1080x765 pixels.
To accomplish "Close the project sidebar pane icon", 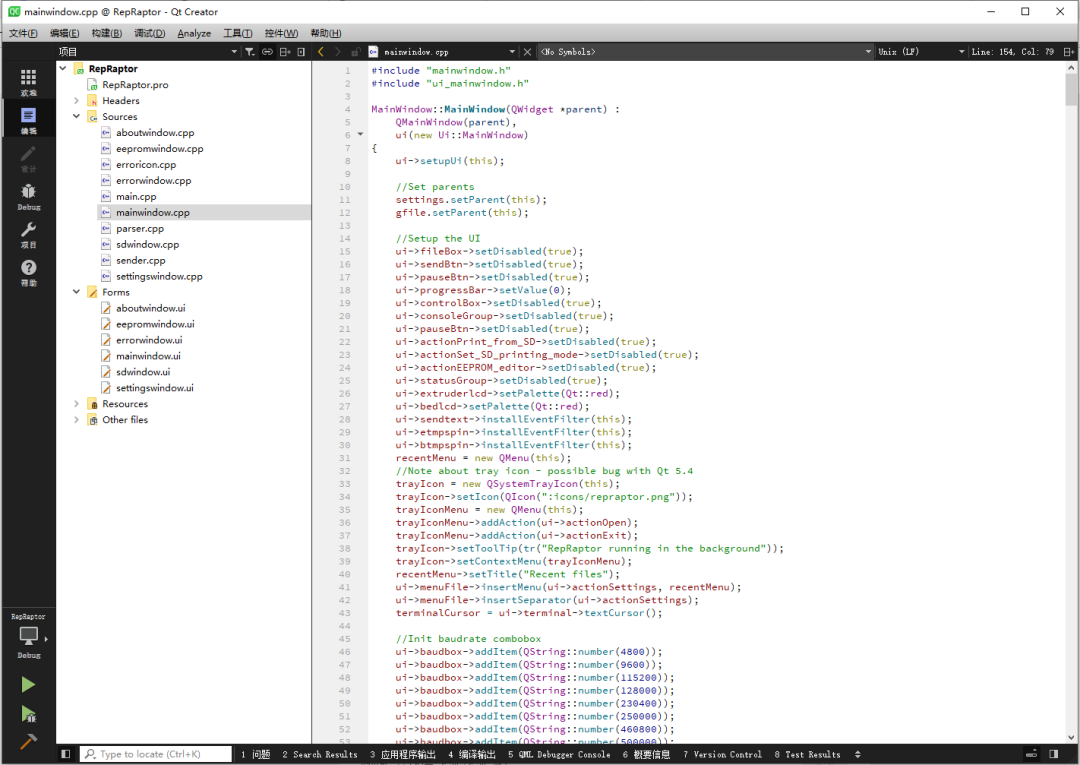I will (x=301, y=52).
